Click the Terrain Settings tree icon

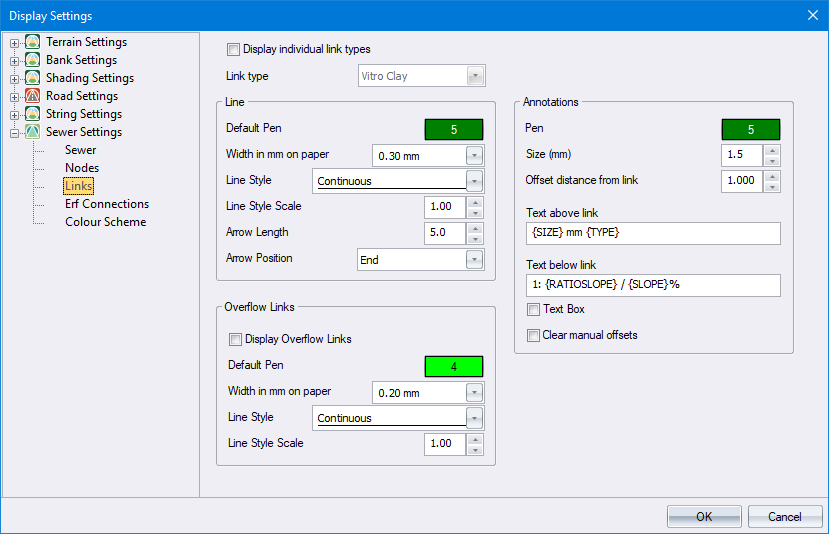pos(33,42)
